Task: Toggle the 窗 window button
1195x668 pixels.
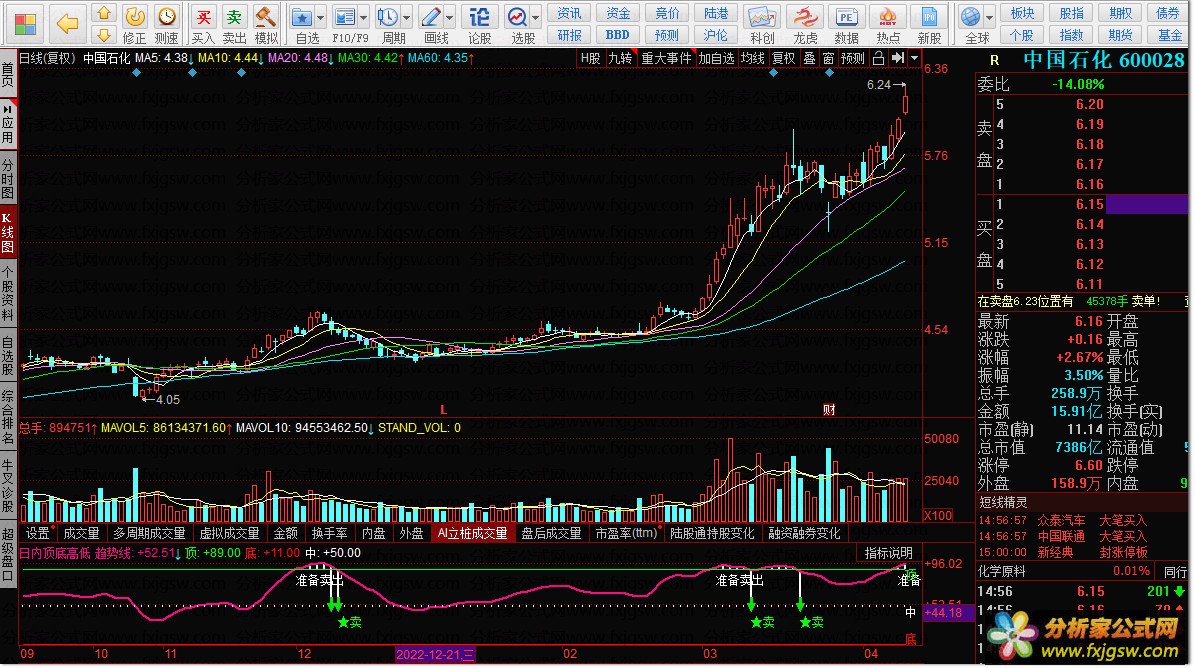Action: click(828, 59)
